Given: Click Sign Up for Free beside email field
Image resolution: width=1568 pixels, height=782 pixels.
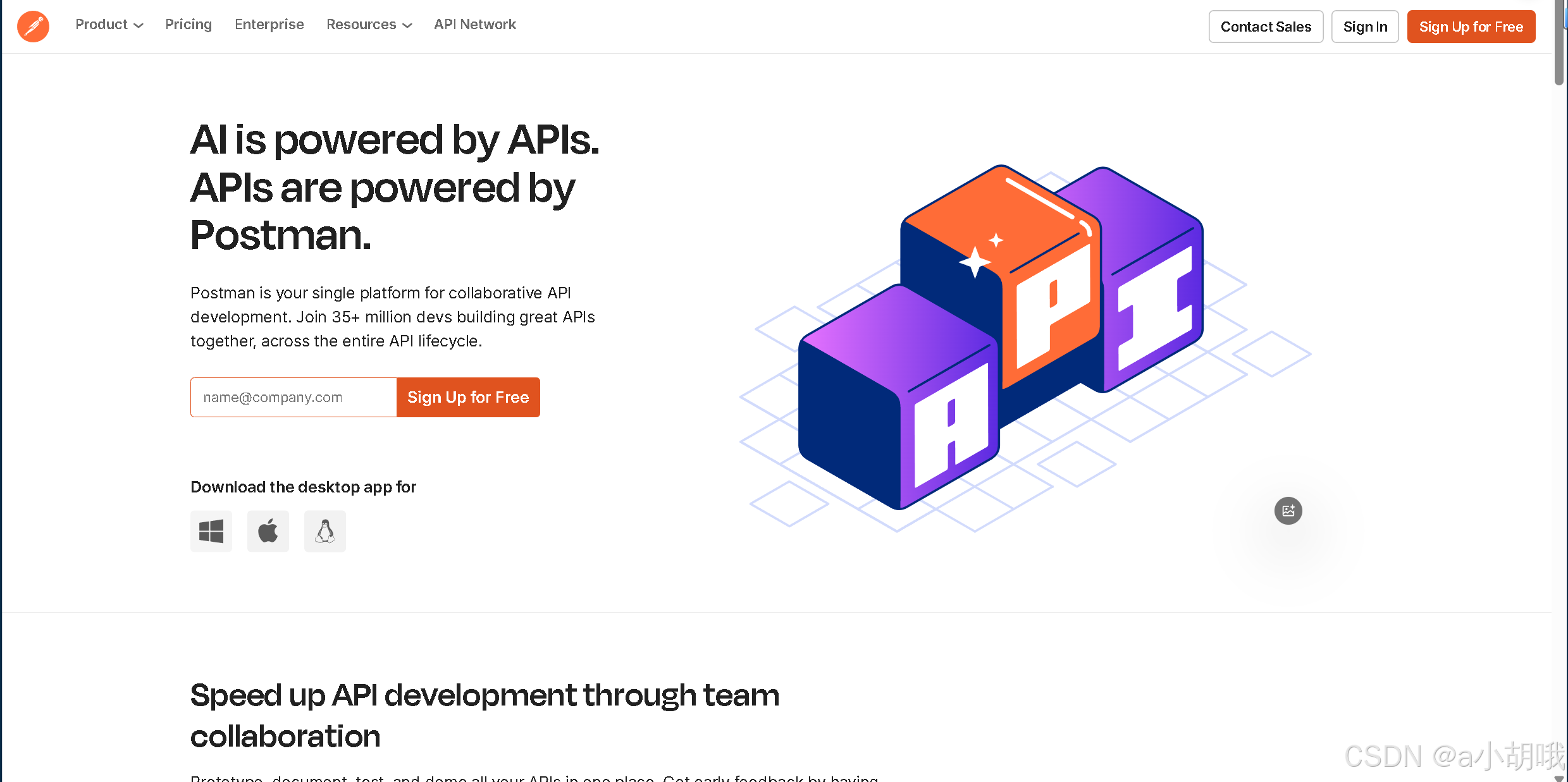Looking at the screenshot, I should click(x=468, y=397).
